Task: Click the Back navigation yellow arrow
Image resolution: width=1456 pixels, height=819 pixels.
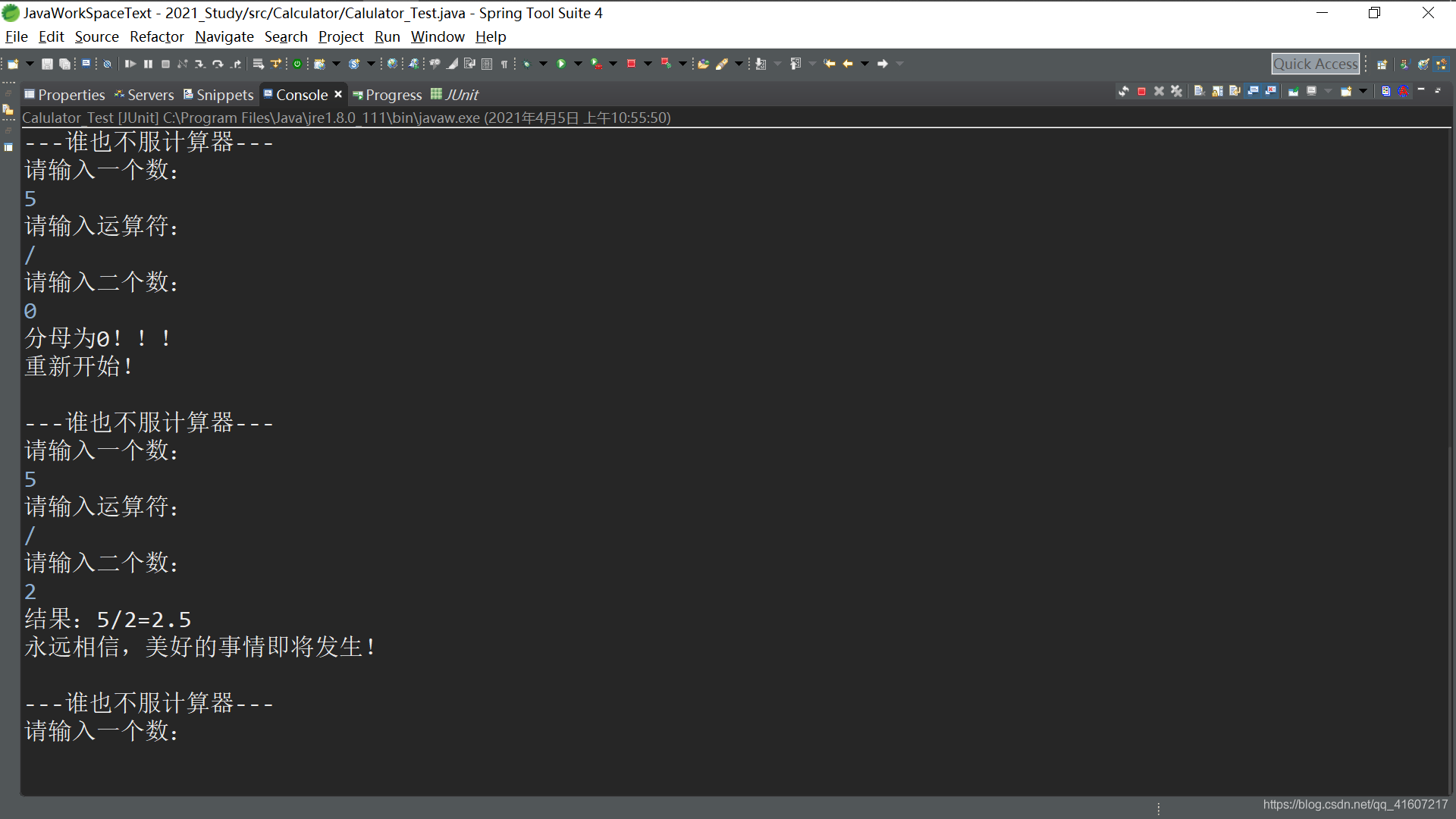Action: click(848, 64)
